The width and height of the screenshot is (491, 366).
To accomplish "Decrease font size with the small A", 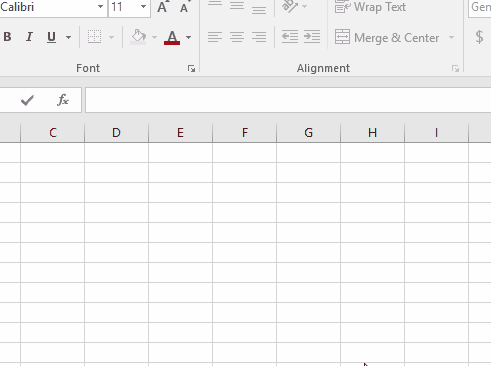I will pyautogui.click(x=184, y=7).
